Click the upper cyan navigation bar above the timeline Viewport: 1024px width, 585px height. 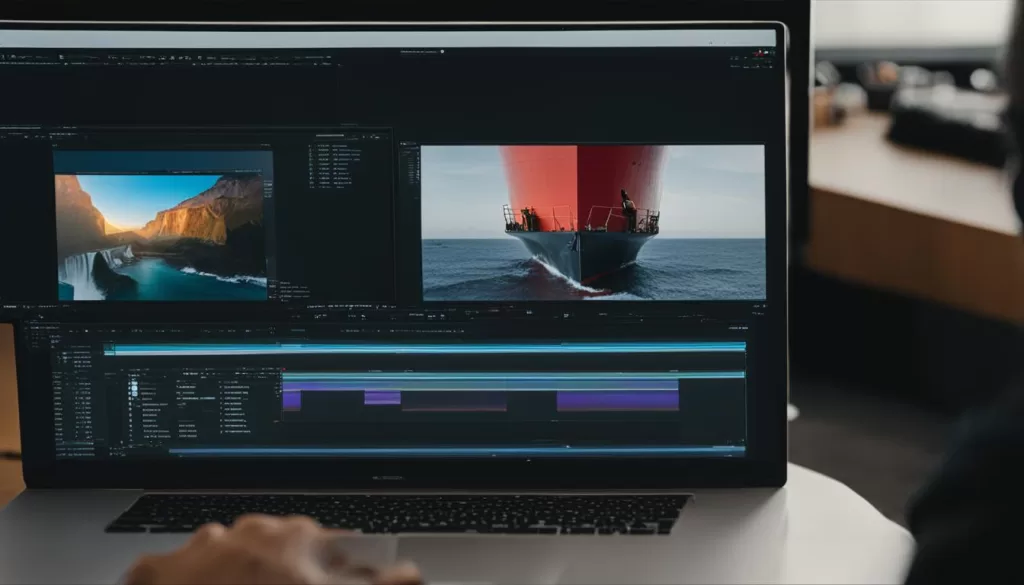(x=424, y=348)
